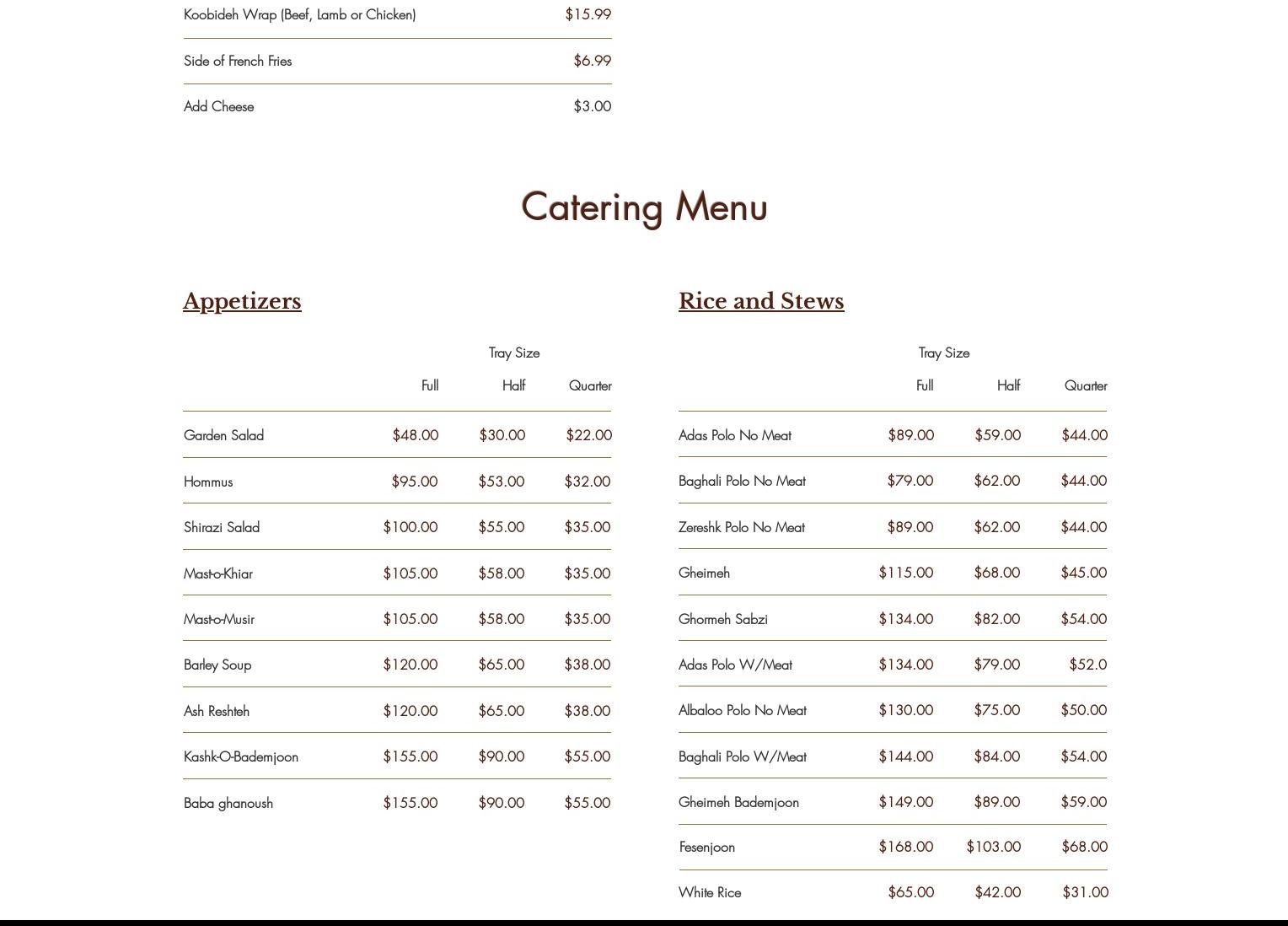
Task: Click Gheimeh Bademjoon full tray price $149.00
Action: click(905, 802)
